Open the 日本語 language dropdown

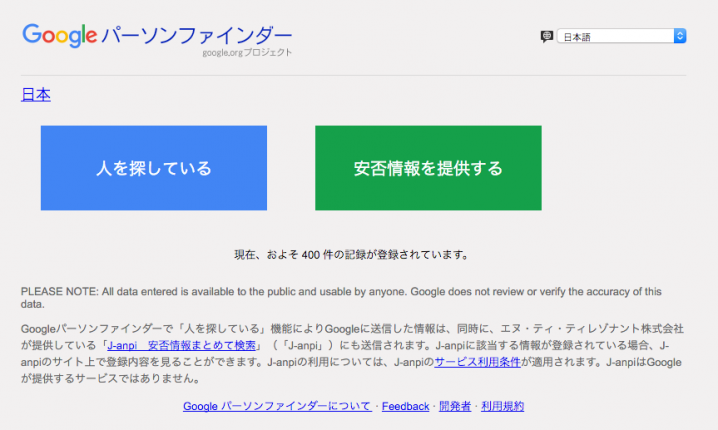(621, 36)
